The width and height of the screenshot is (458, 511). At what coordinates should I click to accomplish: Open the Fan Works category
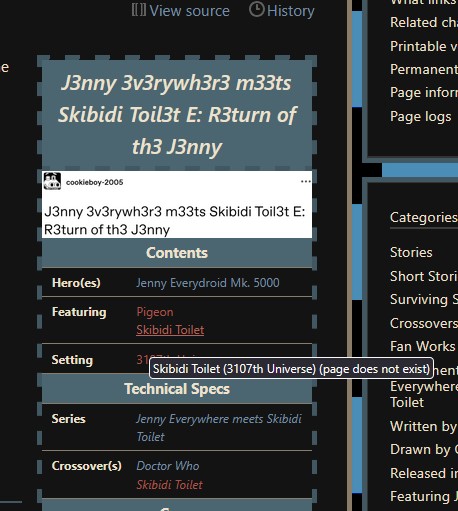coord(422,346)
